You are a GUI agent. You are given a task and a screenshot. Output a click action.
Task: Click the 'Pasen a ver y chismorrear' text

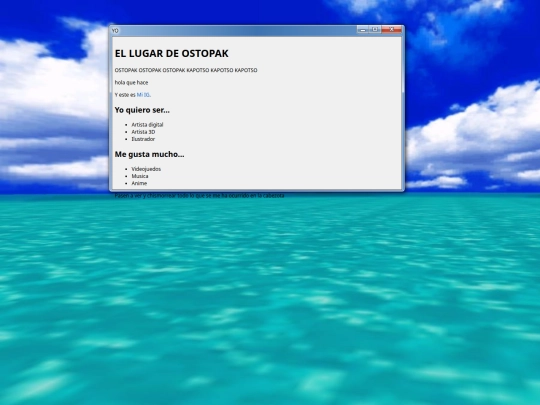199,195
